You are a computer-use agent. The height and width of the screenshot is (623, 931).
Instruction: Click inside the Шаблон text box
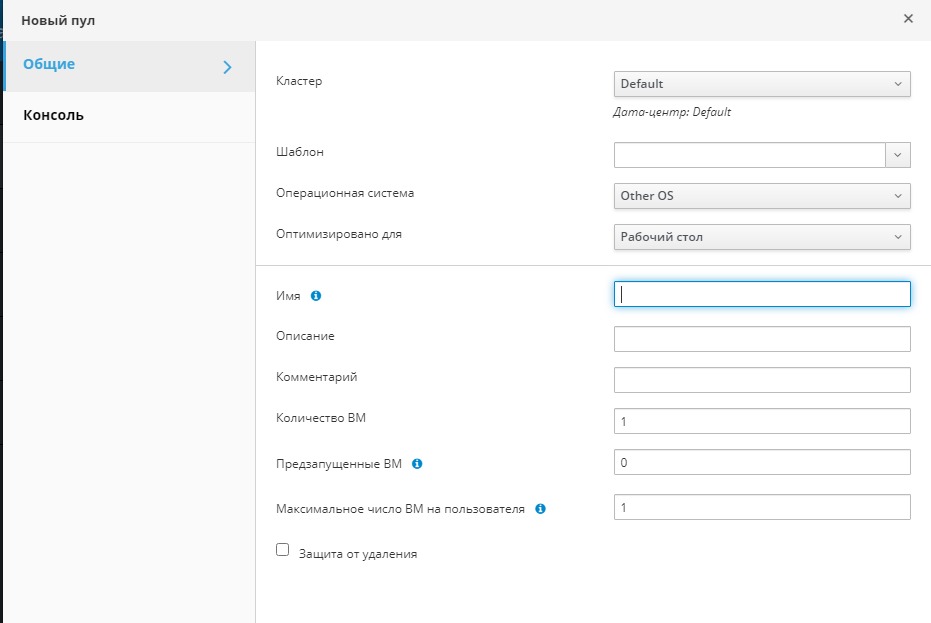(749, 154)
